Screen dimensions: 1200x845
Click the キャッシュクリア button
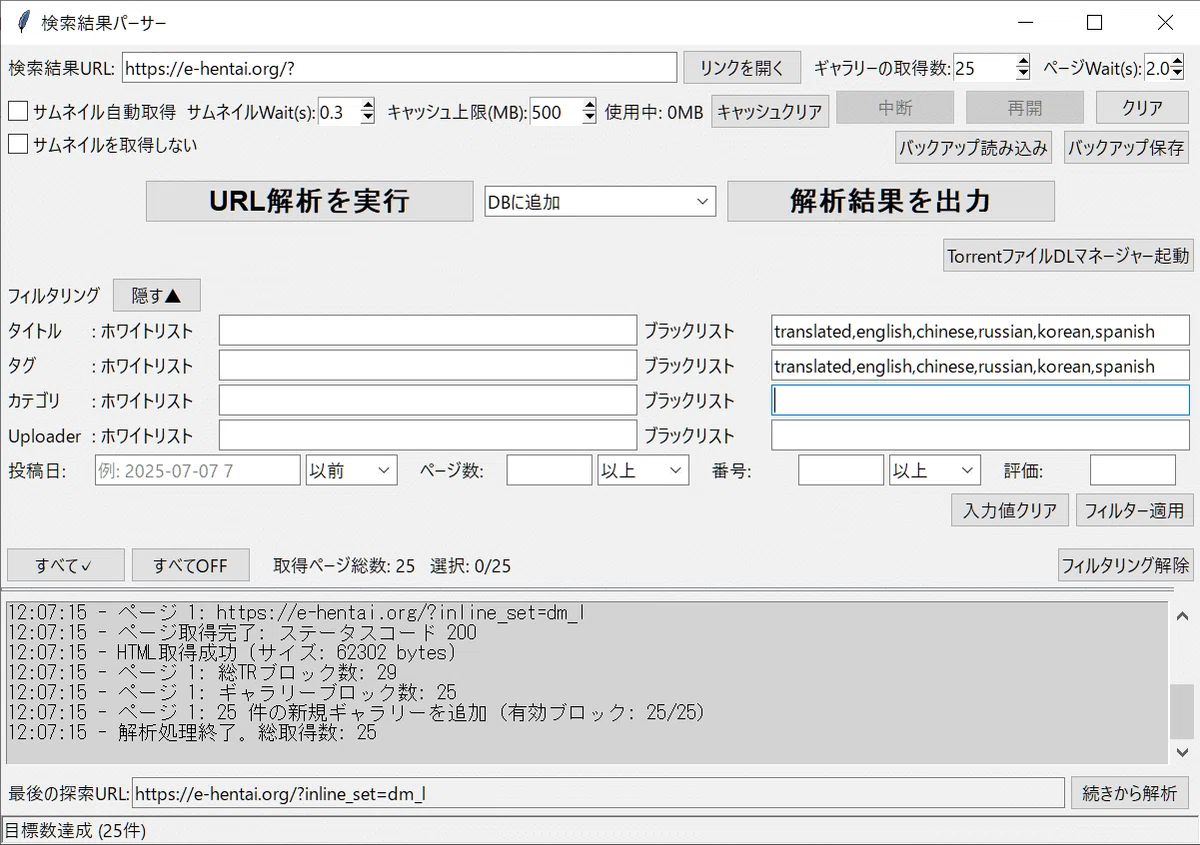pyautogui.click(x=770, y=112)
